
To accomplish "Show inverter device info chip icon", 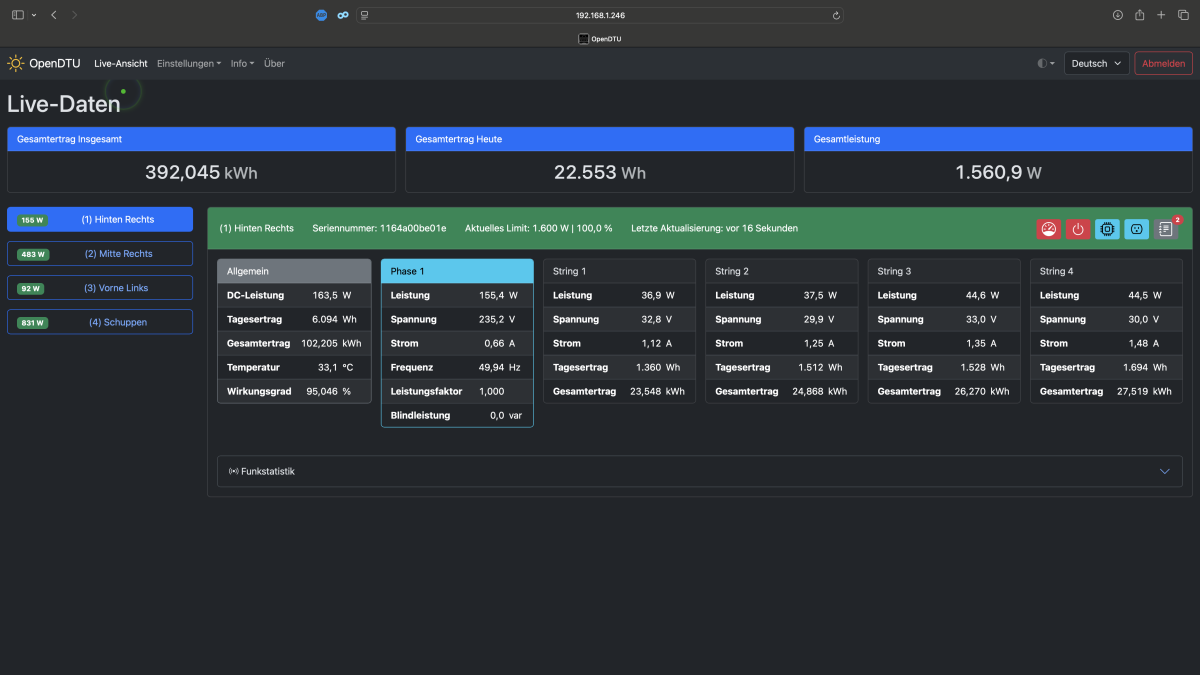I will click(x=1107, y=229).
